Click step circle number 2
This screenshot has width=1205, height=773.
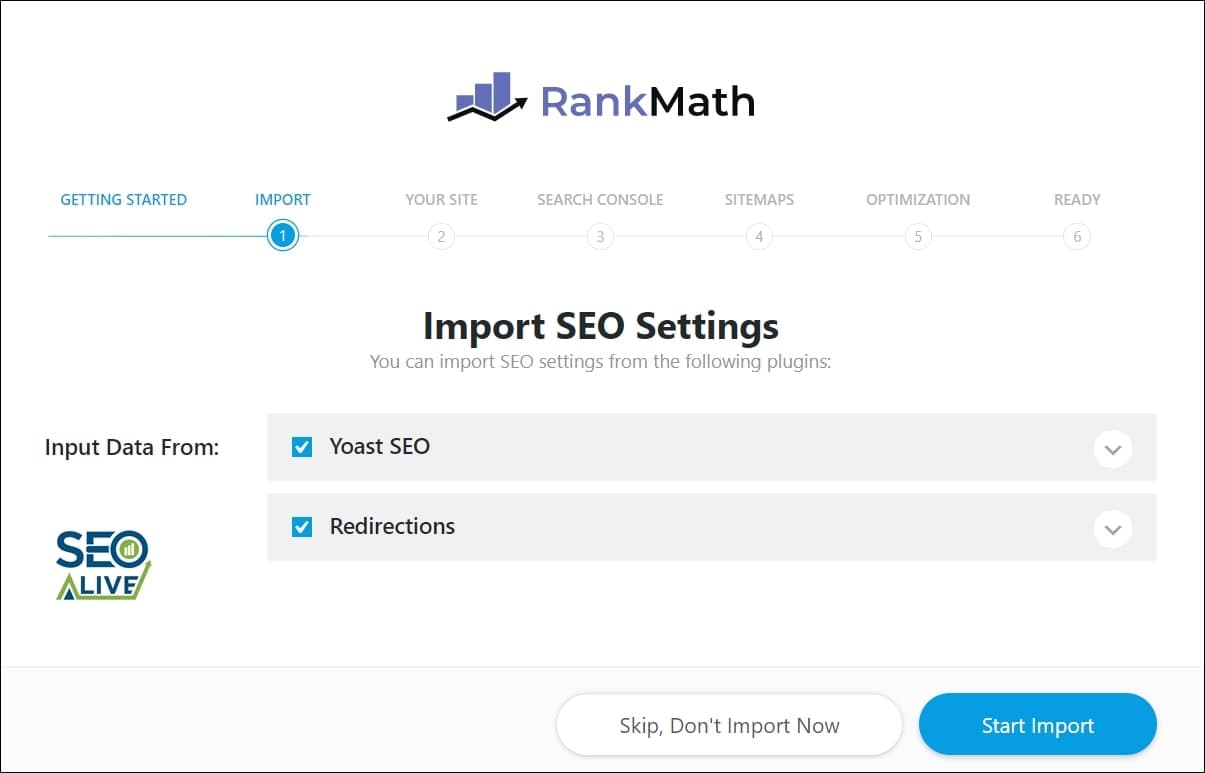pyautogui.click(x=441, y=237)
